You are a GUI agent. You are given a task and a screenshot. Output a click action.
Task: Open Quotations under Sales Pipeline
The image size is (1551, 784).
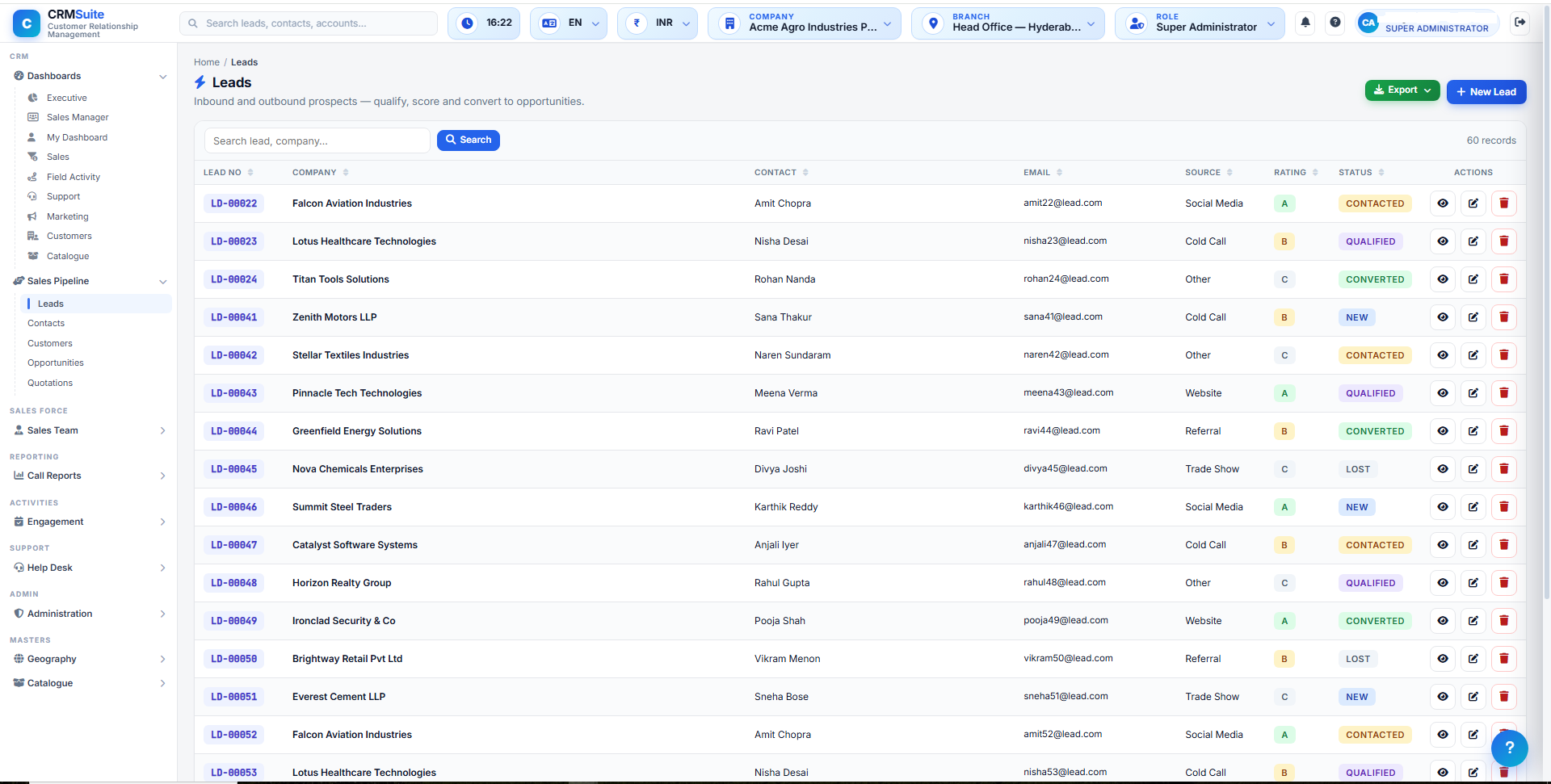[50, 383]
